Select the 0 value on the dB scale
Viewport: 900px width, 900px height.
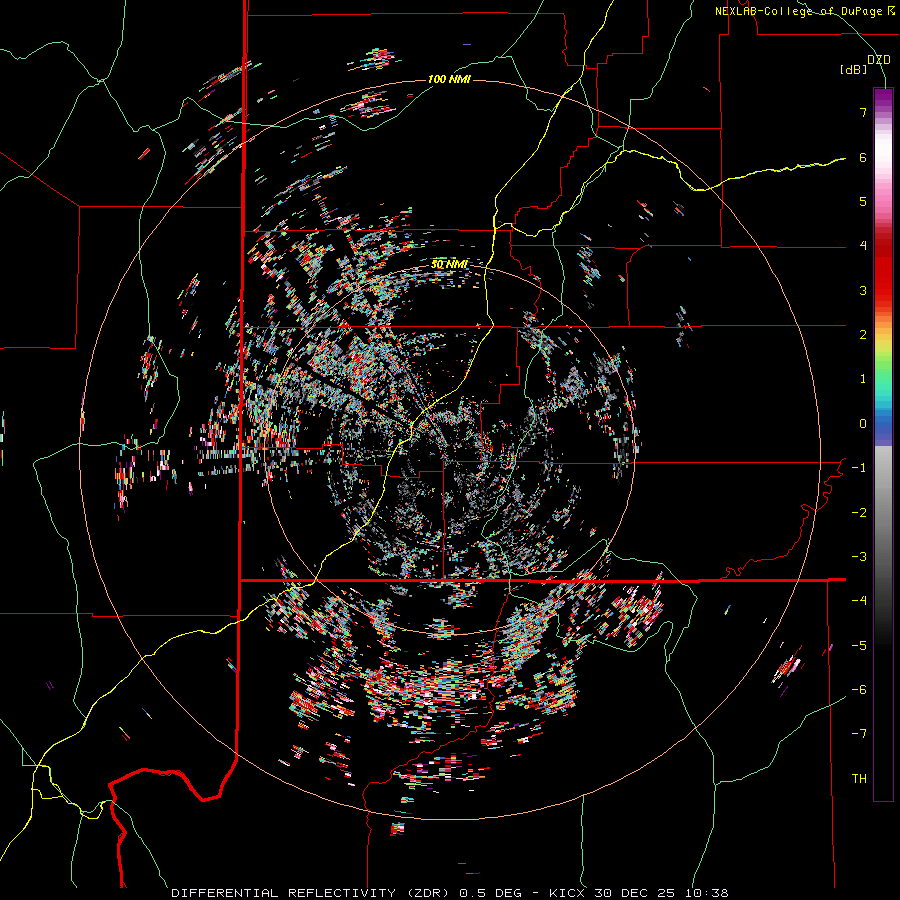click(x=863, y=424)
